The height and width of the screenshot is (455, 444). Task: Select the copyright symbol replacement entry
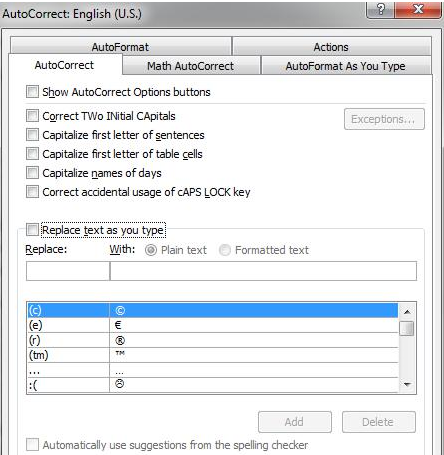213,310
